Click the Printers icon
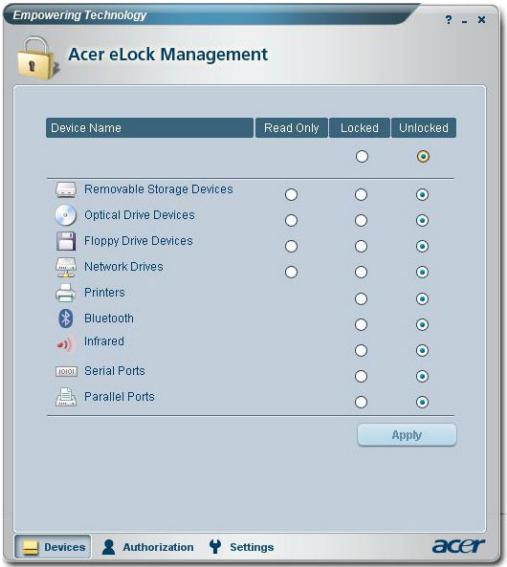This screenshot has width=507, height=567. (x=65, y=293)
